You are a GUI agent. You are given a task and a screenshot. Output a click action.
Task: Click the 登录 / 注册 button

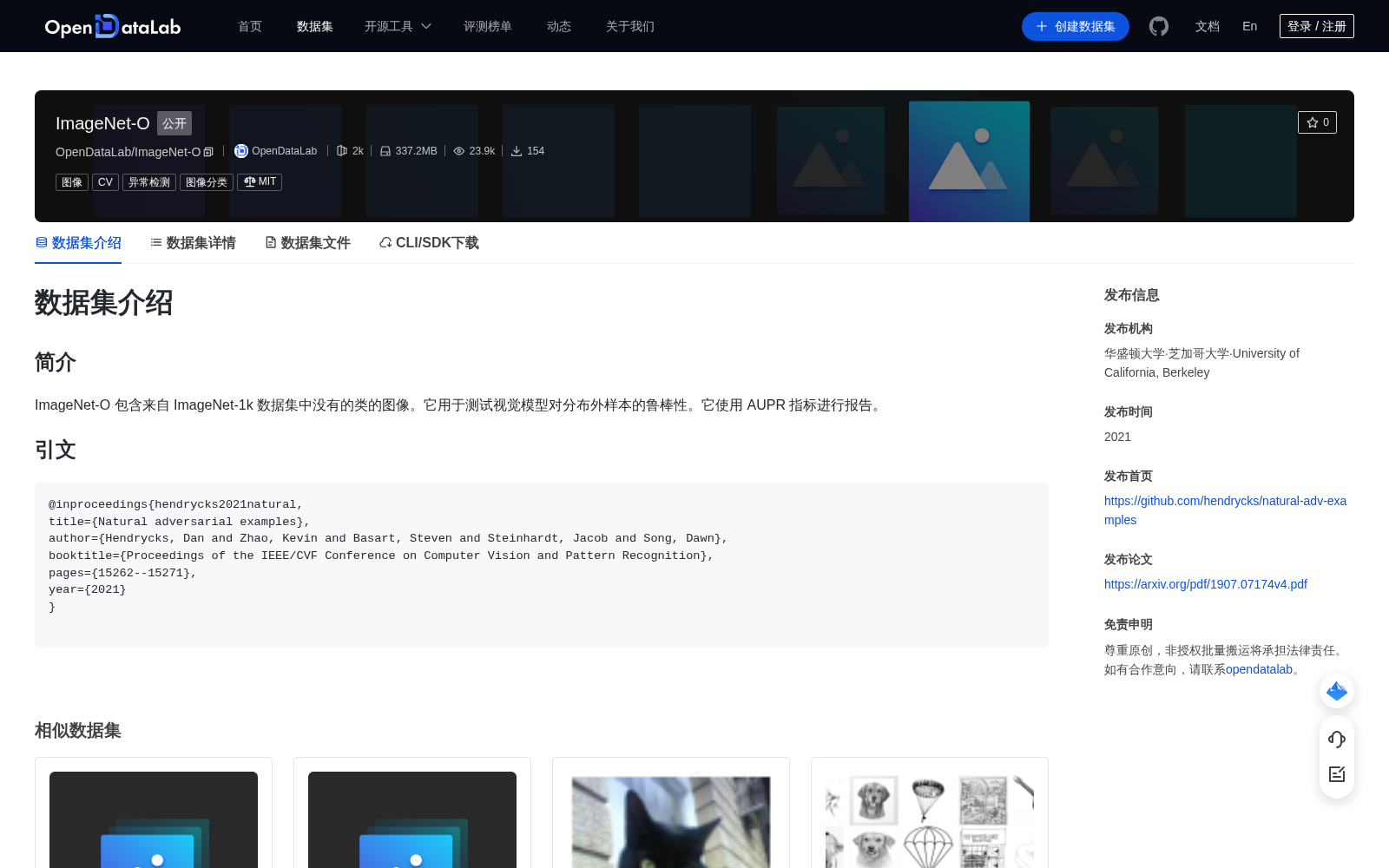click(x=1317, y=26)
